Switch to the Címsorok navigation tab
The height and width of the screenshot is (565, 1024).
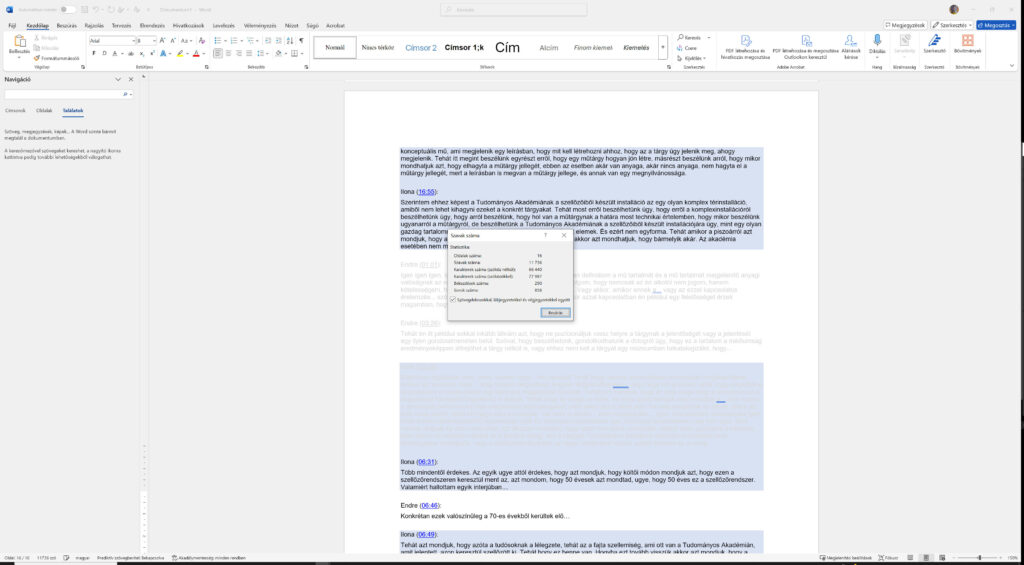tap(16, 110)
